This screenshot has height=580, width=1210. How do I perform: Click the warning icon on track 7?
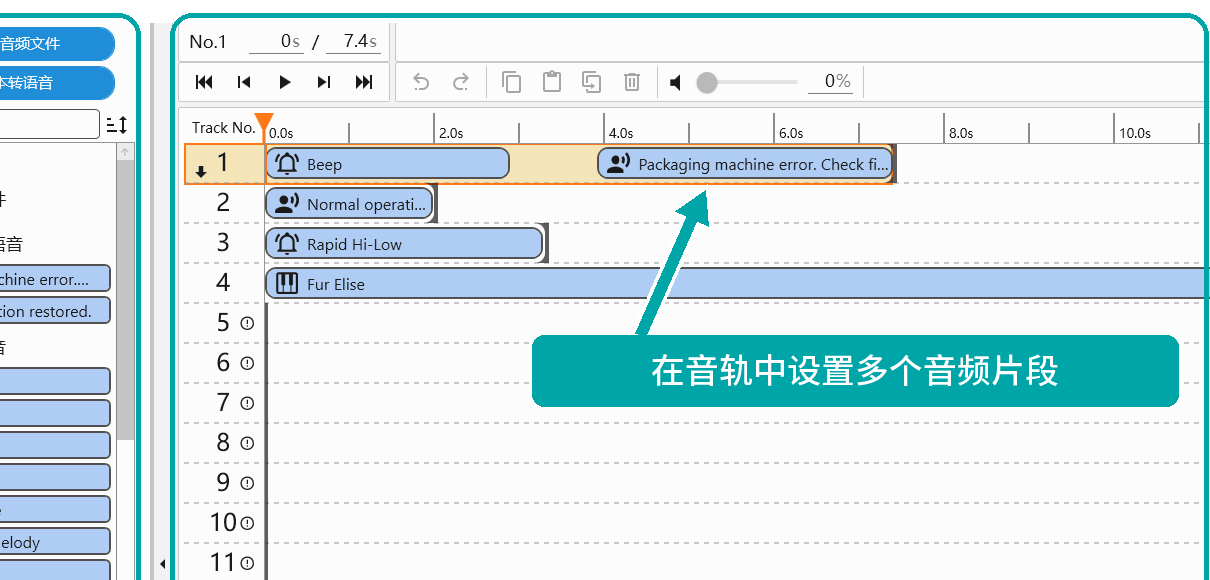[247, 403]
